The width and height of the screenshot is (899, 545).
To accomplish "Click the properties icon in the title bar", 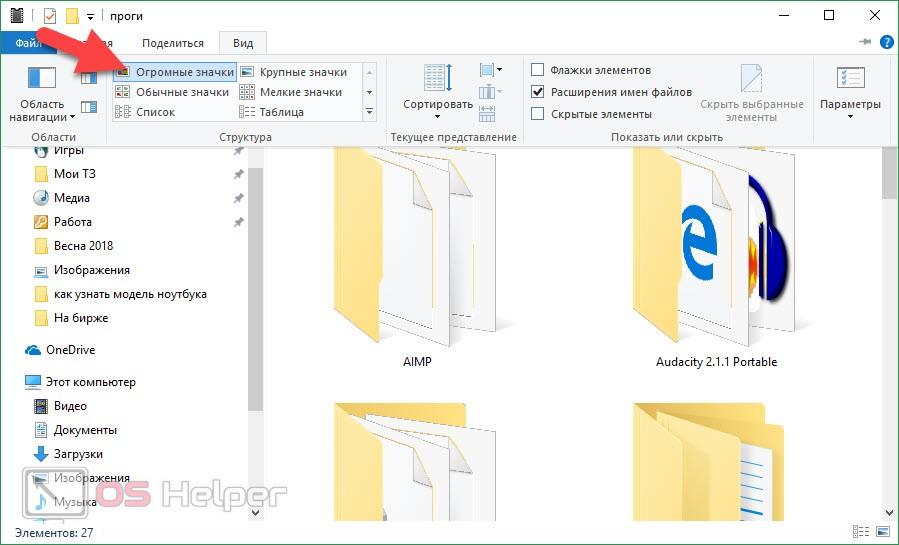I will click(50, 16).
